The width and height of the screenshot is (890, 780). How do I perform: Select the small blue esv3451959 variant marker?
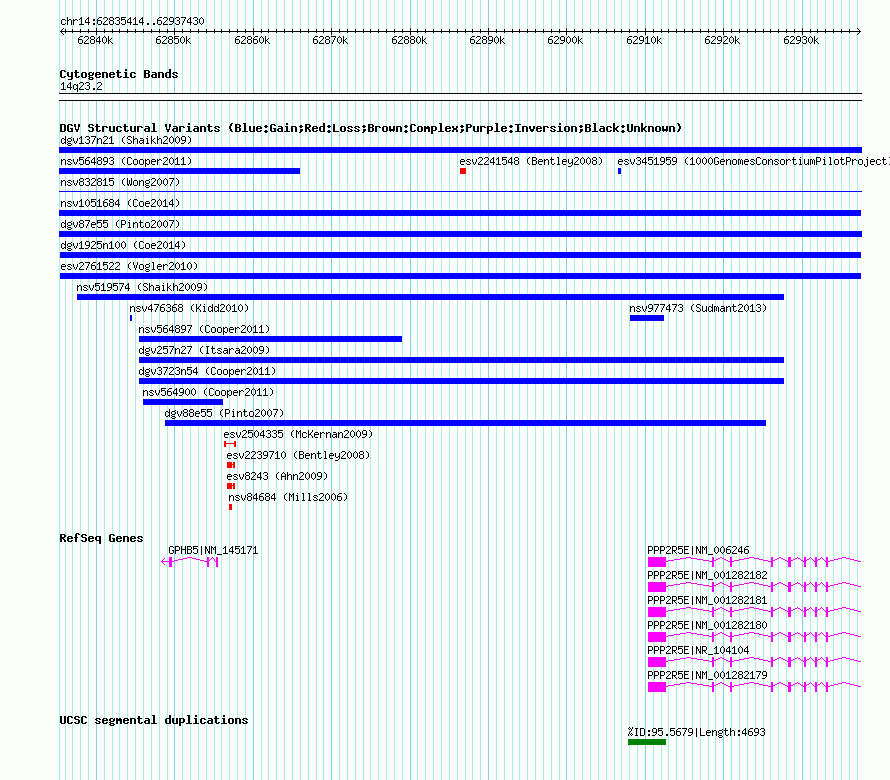coord(619,171)
